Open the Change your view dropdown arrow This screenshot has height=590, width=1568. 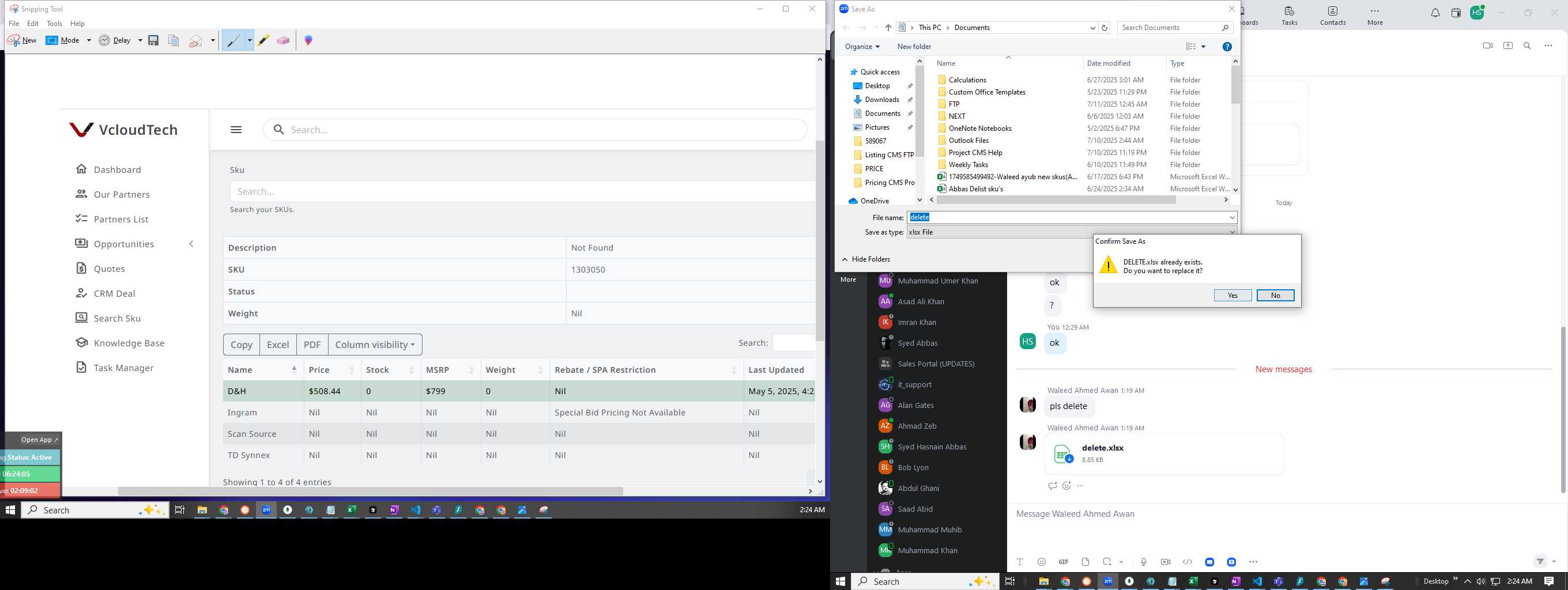[1204, 47]
